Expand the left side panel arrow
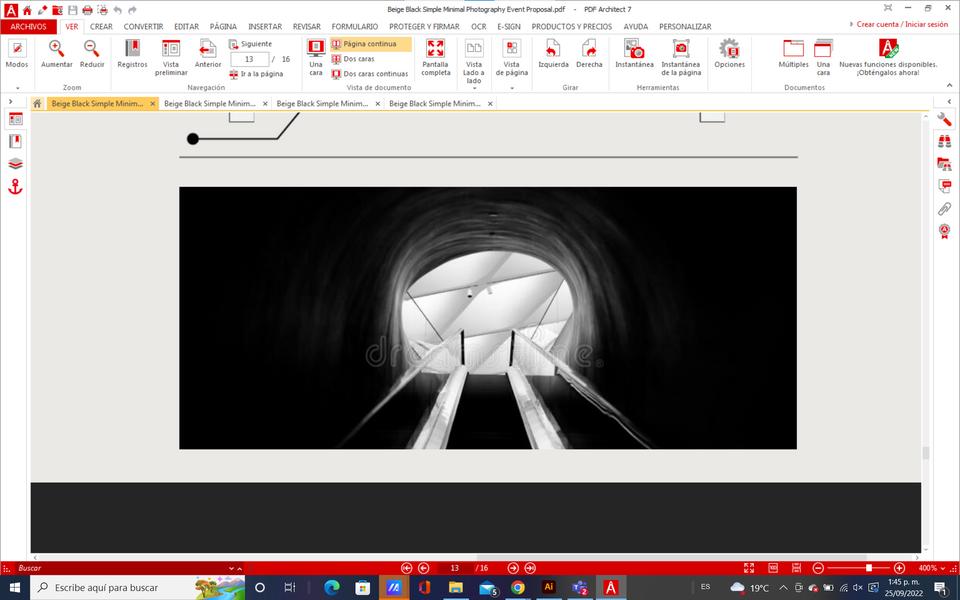 tap(10, 102)
